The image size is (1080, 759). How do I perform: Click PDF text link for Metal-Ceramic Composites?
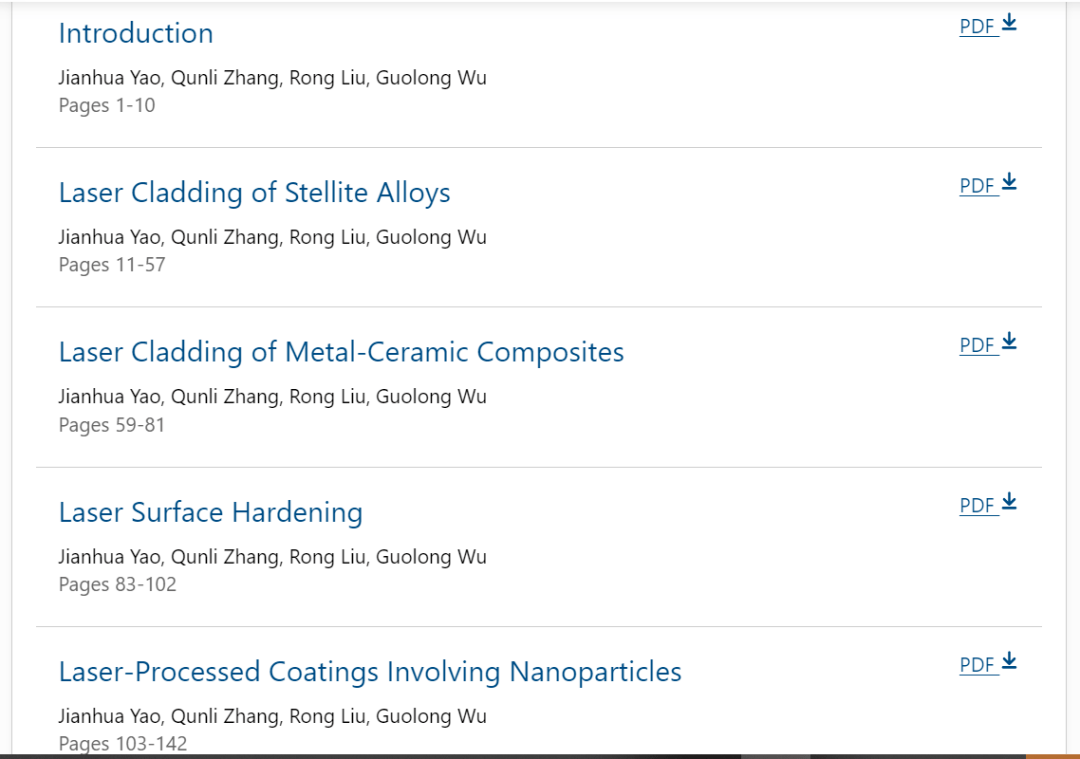(977, 346)
